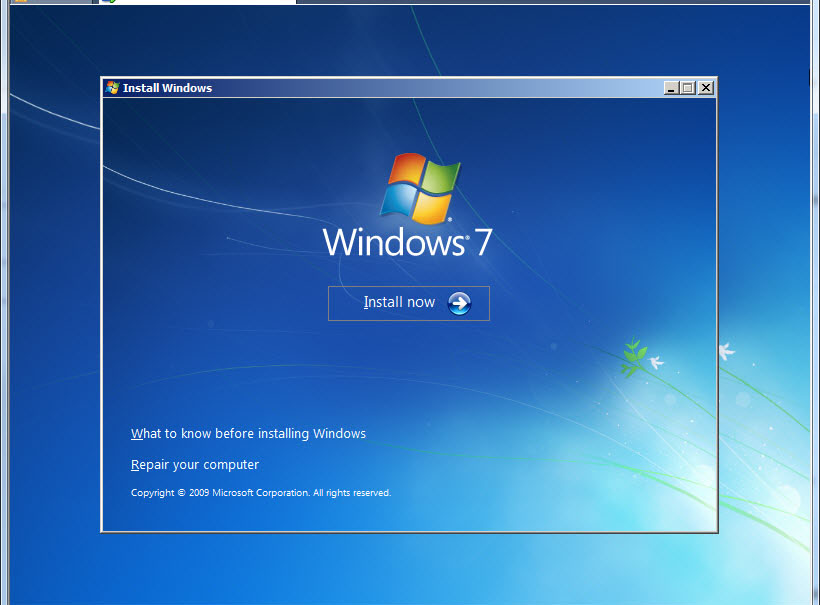
Task: Maximize the Install Windows window
Action: click(688, 87)
